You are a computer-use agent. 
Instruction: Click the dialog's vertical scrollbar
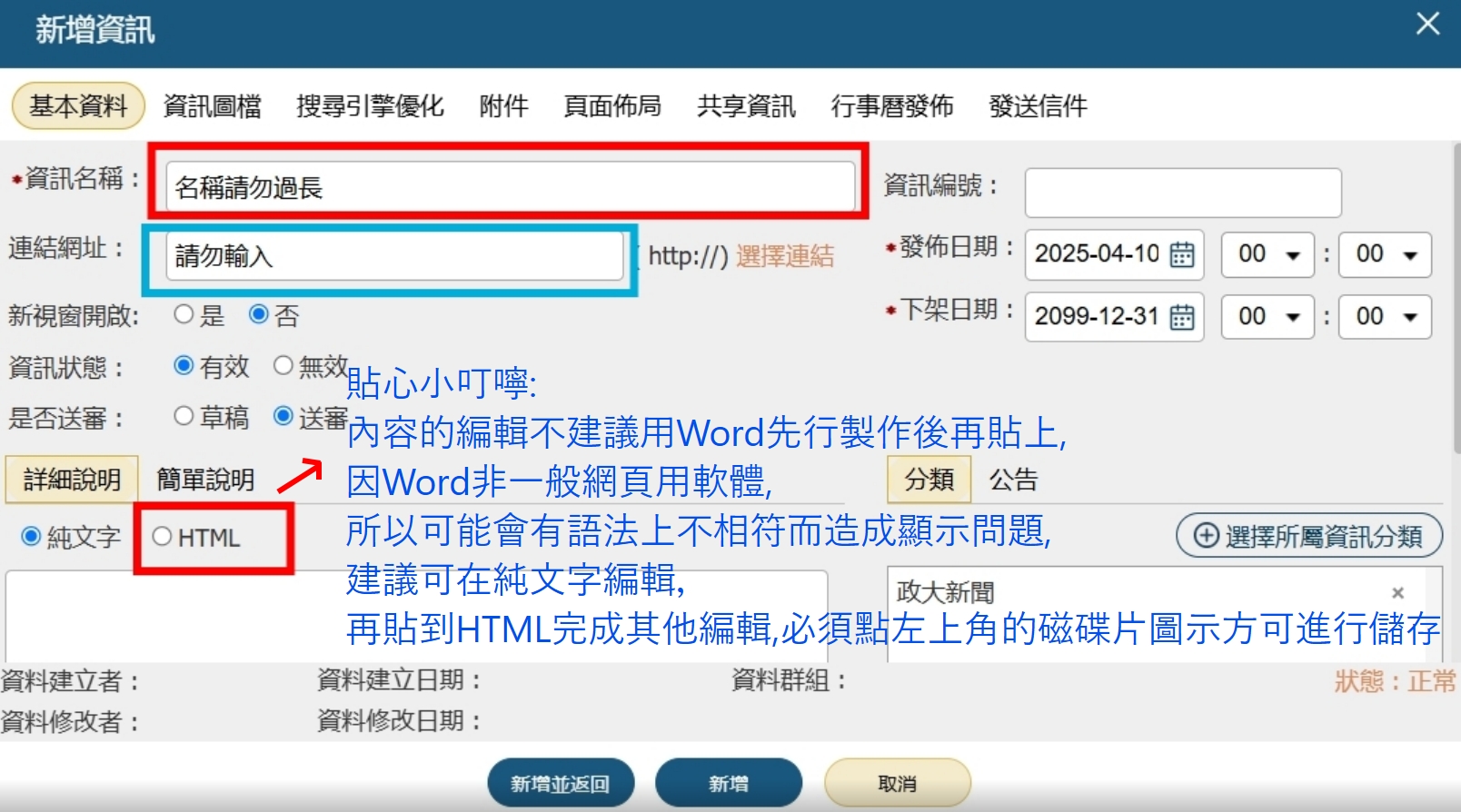click(x=1456, y=300)
